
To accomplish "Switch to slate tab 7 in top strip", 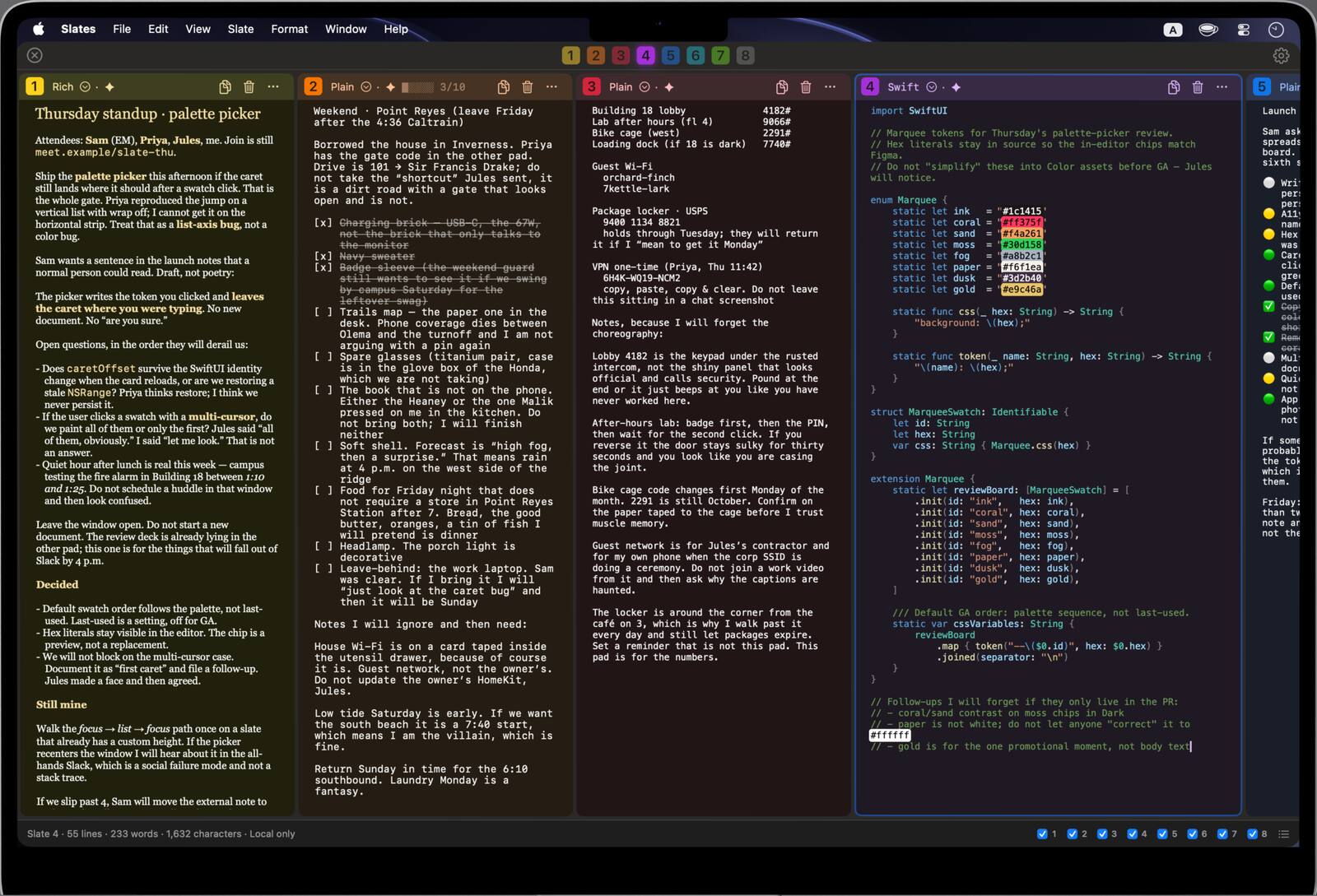I will pos(720,55).
